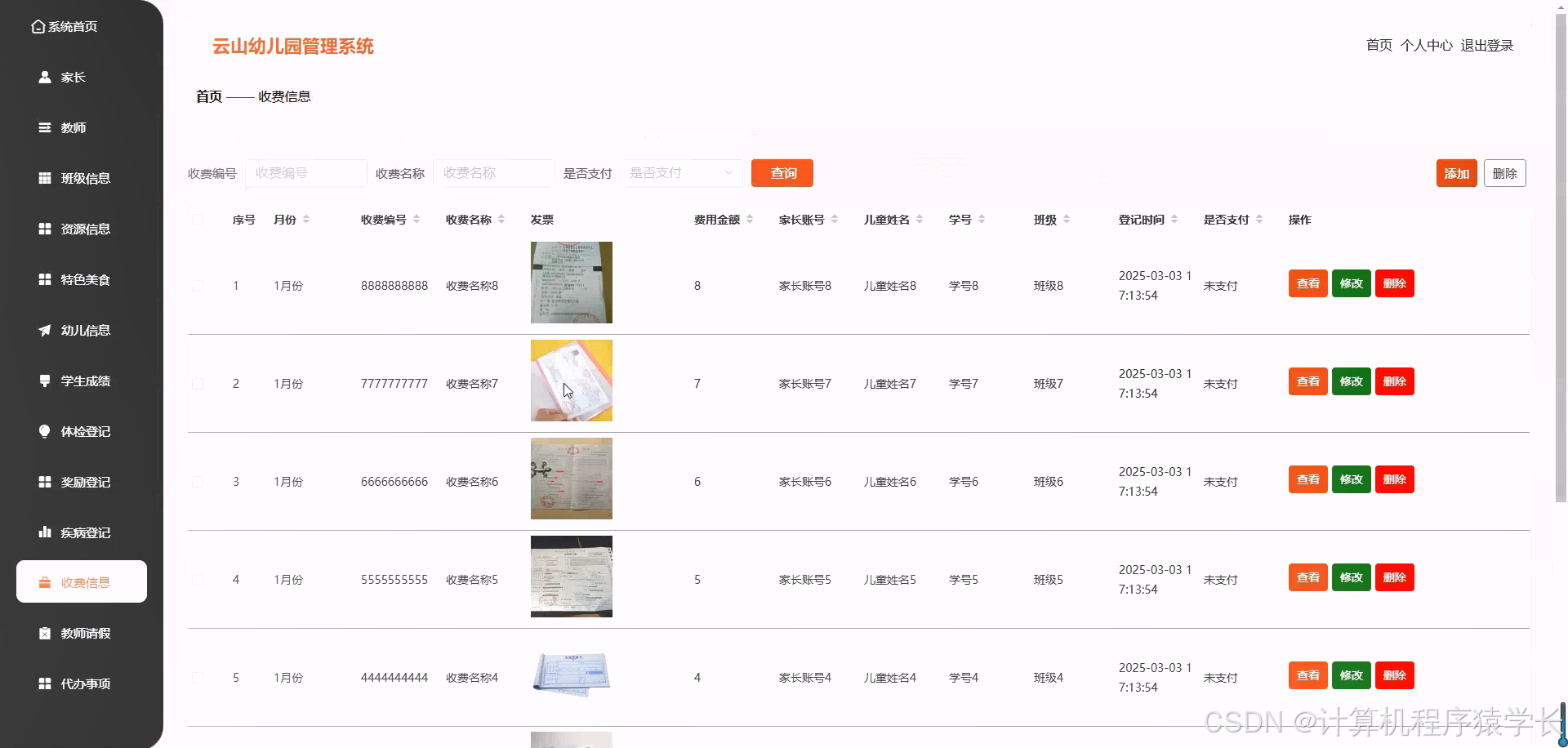The height and width of the screenshot is (748, 1568).
Task: Click the briefcase icon beside 收费信息
Action: coord(45,583)
